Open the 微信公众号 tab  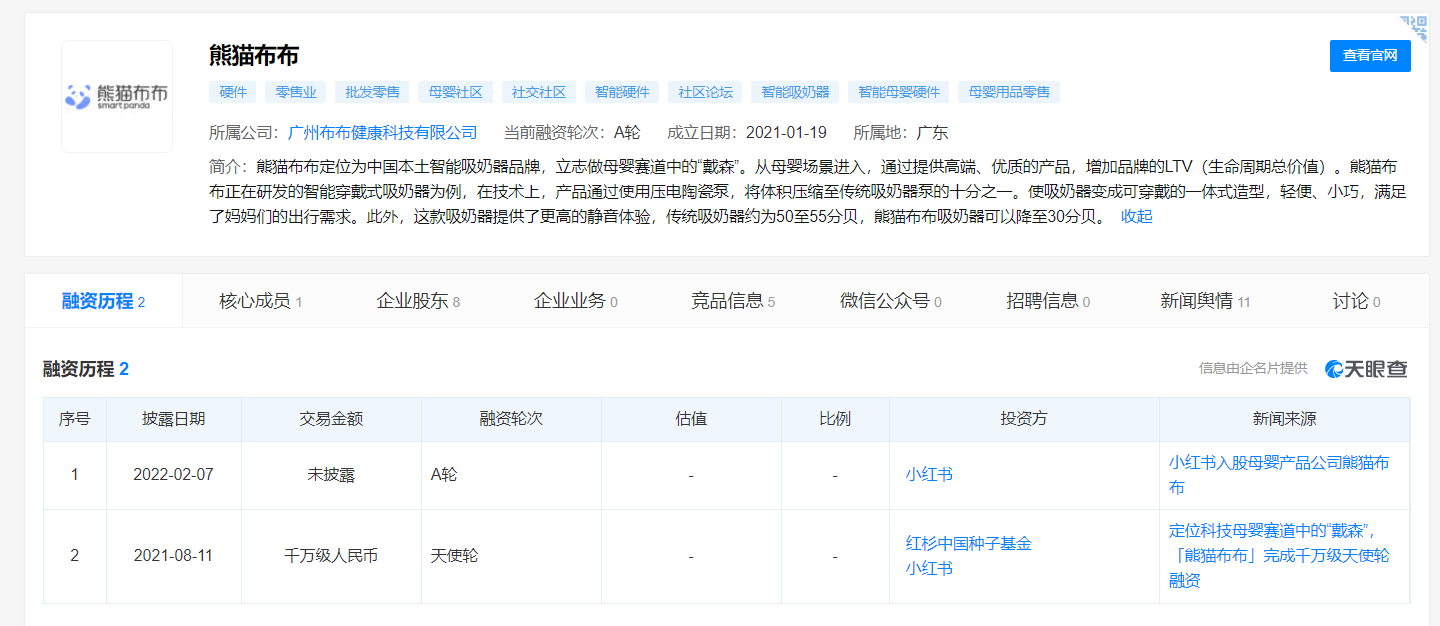(x=891, y=301)
